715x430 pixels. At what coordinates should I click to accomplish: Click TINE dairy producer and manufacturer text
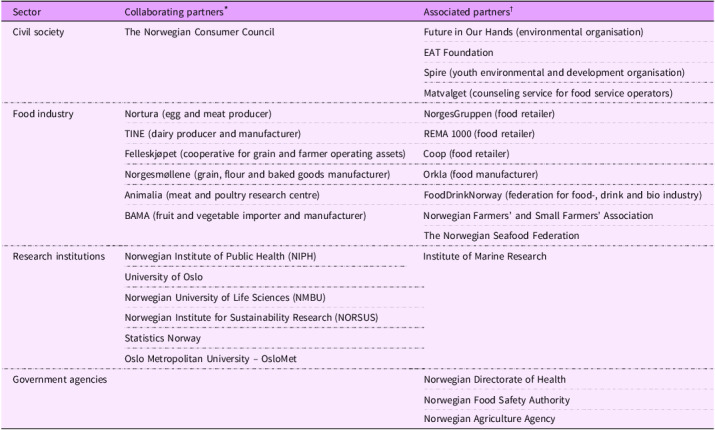click(x=211, y=135)
